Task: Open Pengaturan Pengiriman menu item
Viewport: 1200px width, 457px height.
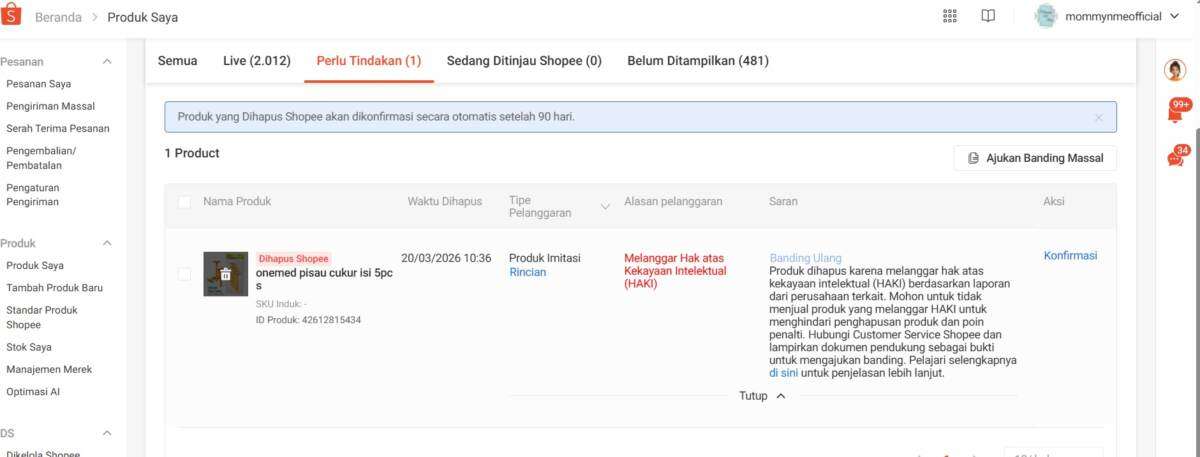Action: (33, 194)
